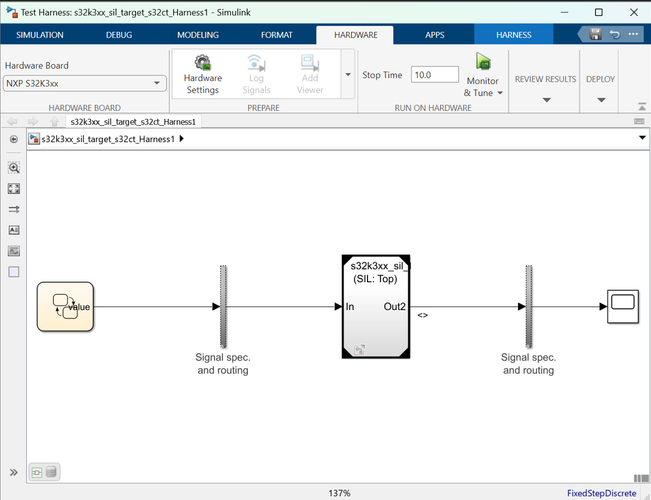Switch to the Simulation tab

[40, 35]
